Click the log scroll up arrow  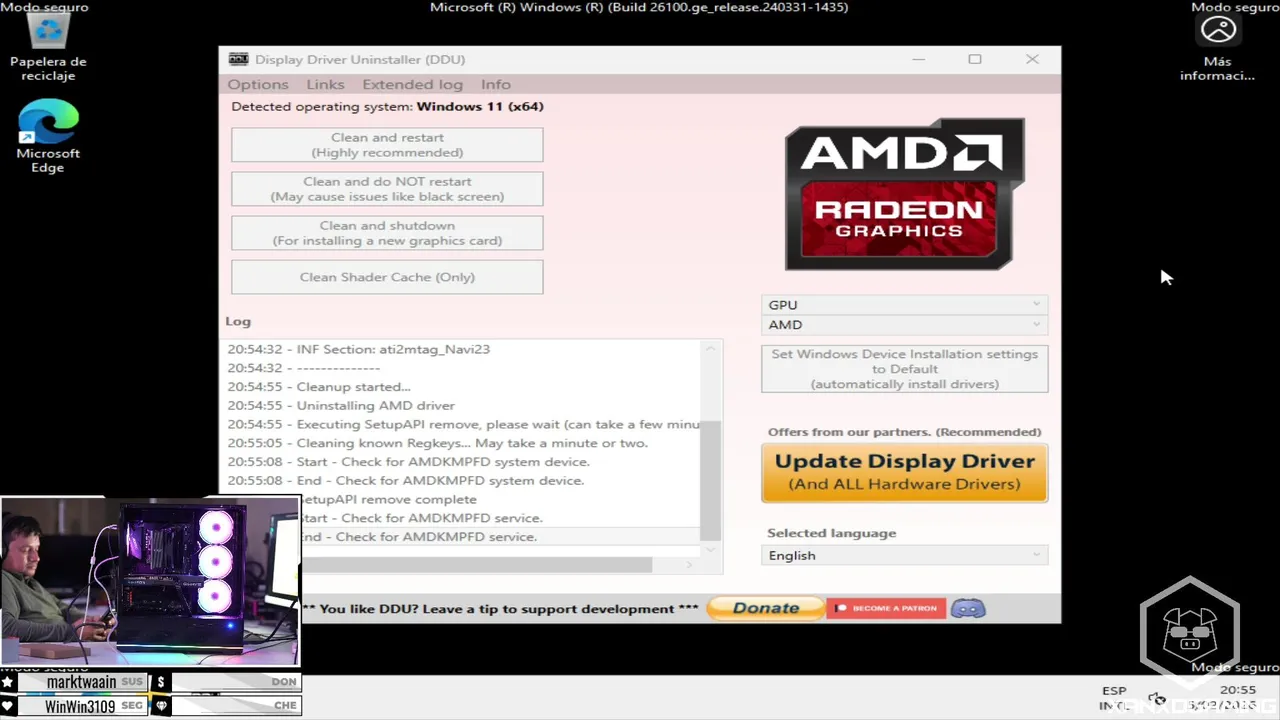coord(710,348)
